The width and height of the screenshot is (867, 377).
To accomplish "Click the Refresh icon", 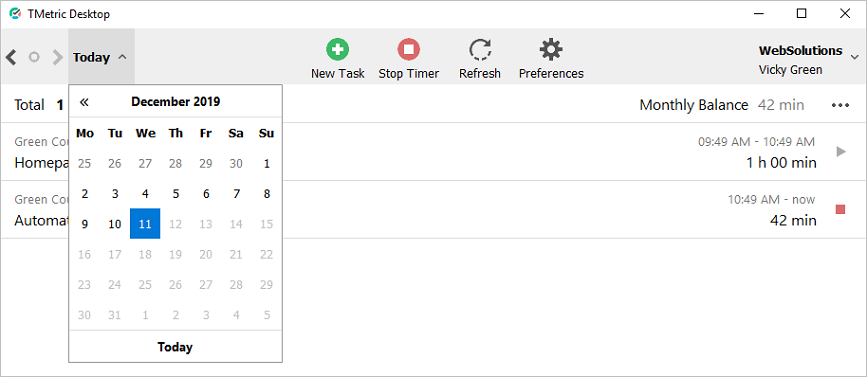I will [480, 49].
